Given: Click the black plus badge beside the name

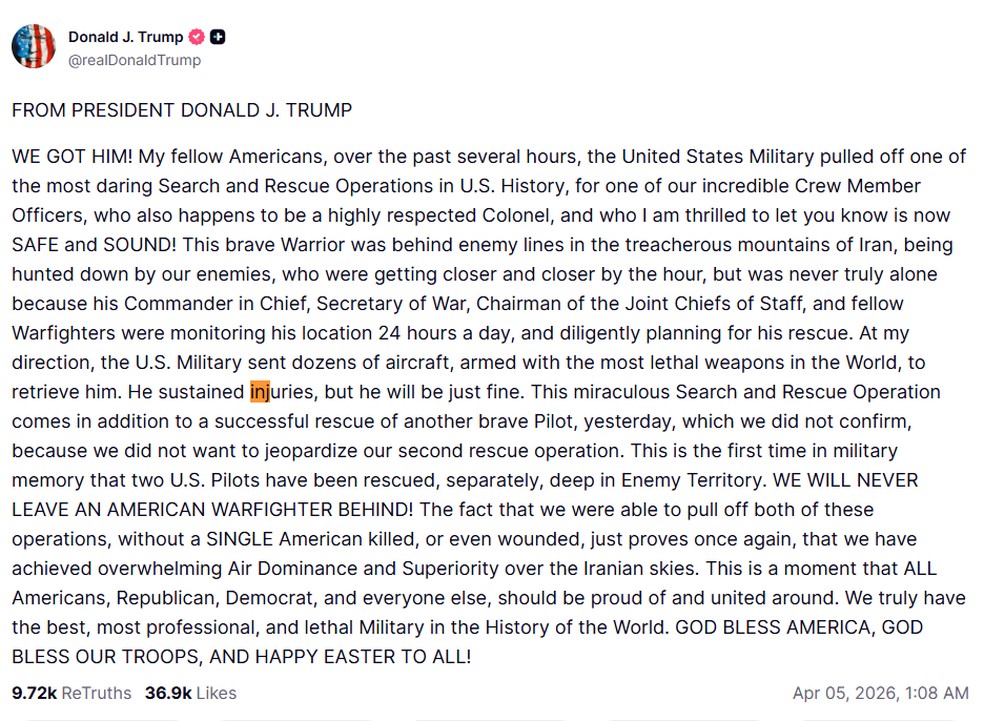Looking at the screenshot, I should coord(218,37).
